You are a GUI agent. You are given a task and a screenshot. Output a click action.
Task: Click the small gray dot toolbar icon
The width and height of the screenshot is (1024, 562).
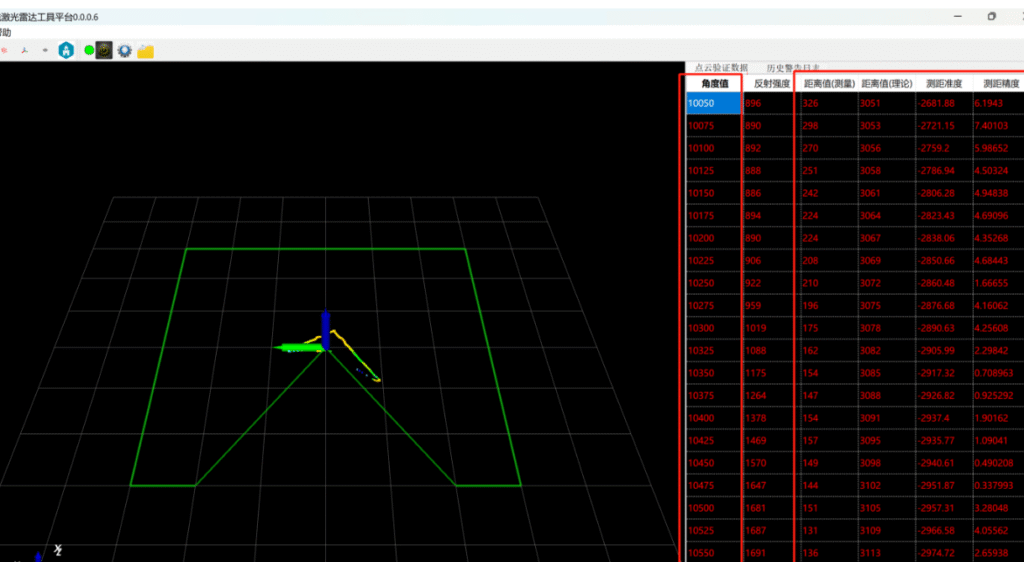tap(45, 50)
